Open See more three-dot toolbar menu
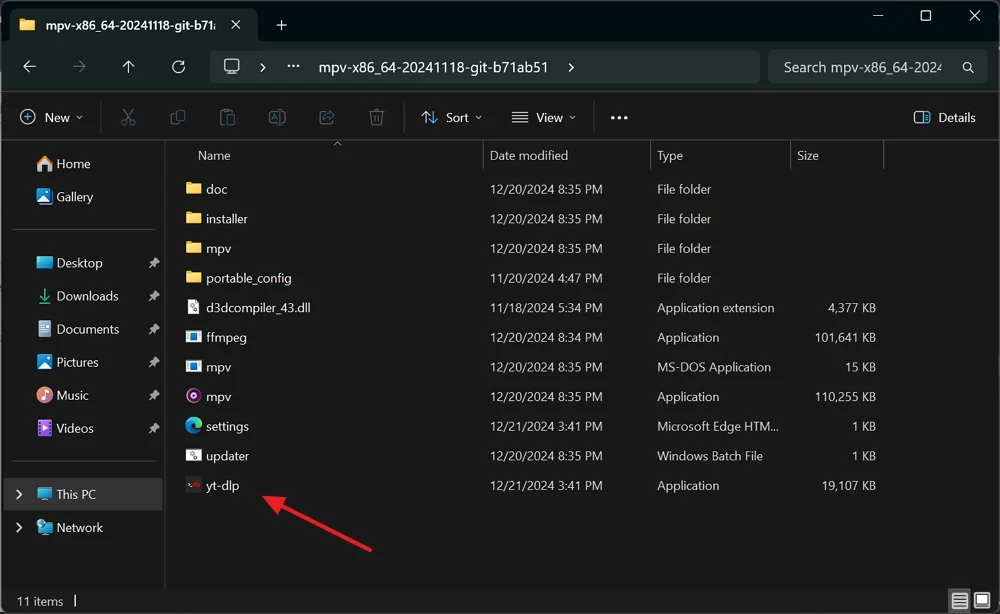 pyautogui.click(x=619, y=117)
